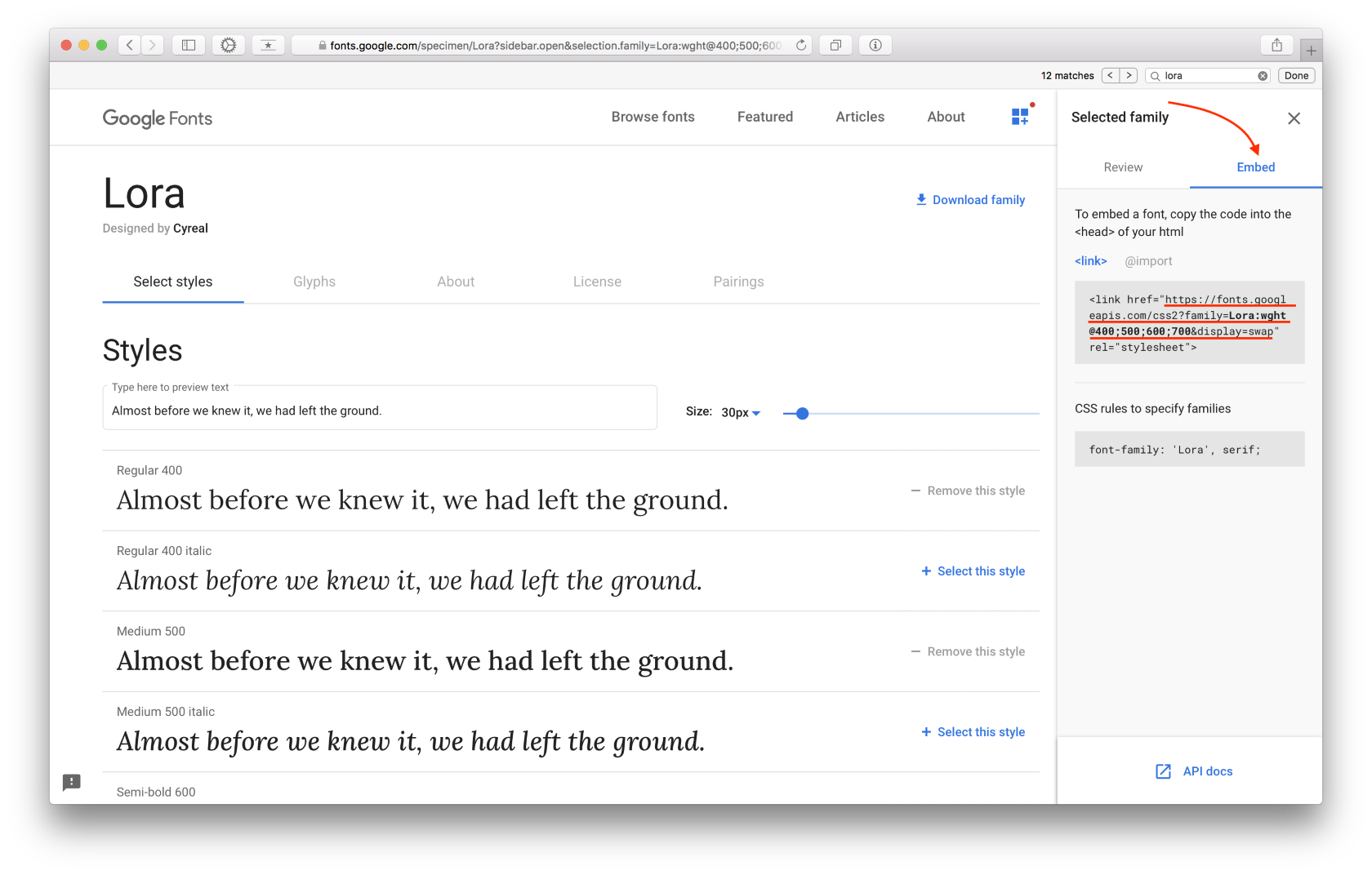The width and height of the screenshot is (1372, 875).
Task: Open the Share icon in Safari toolbar
Action: [1276, 46]
